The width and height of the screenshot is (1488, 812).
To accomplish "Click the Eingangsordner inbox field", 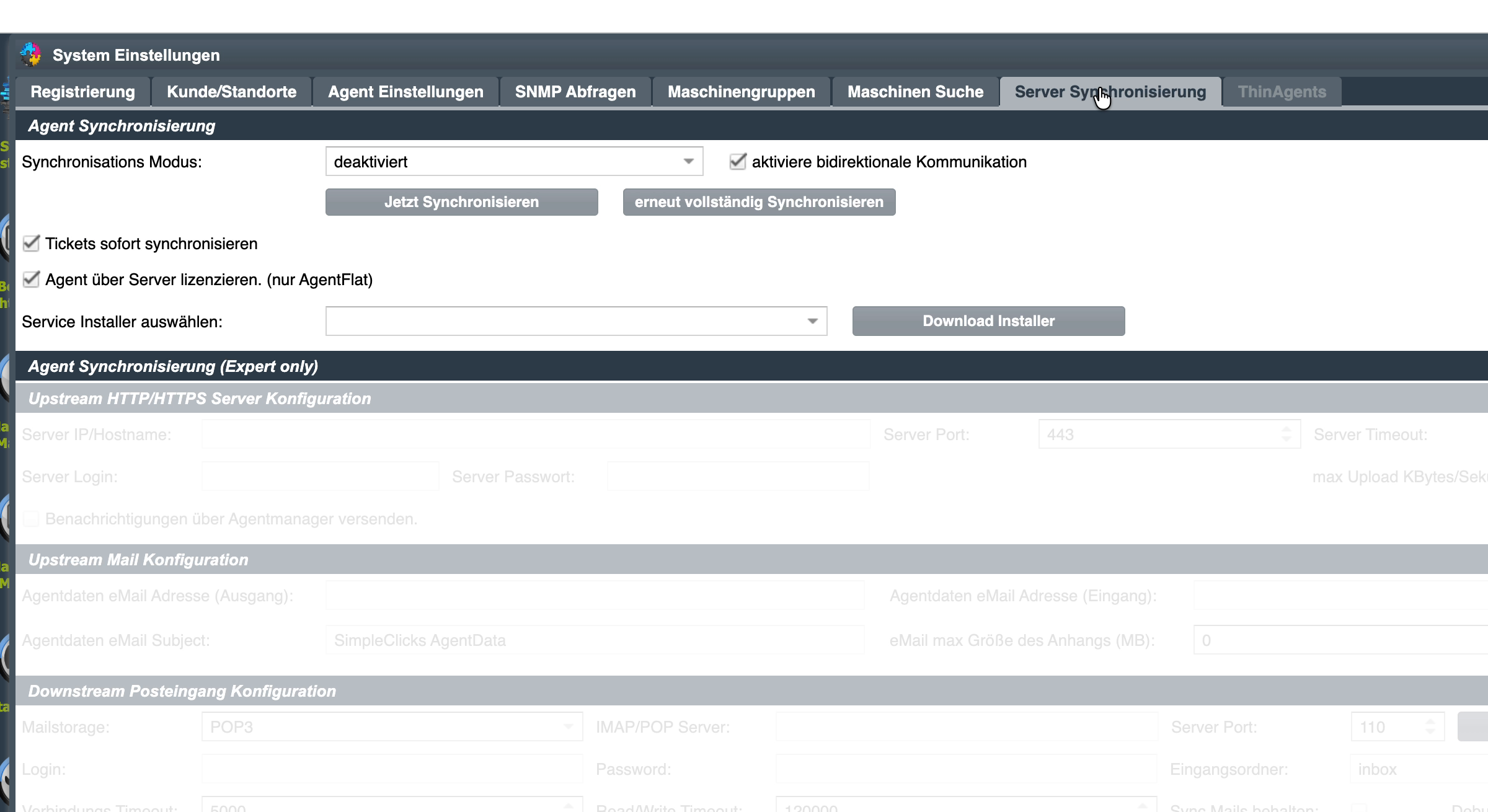I will point(1419,769).
